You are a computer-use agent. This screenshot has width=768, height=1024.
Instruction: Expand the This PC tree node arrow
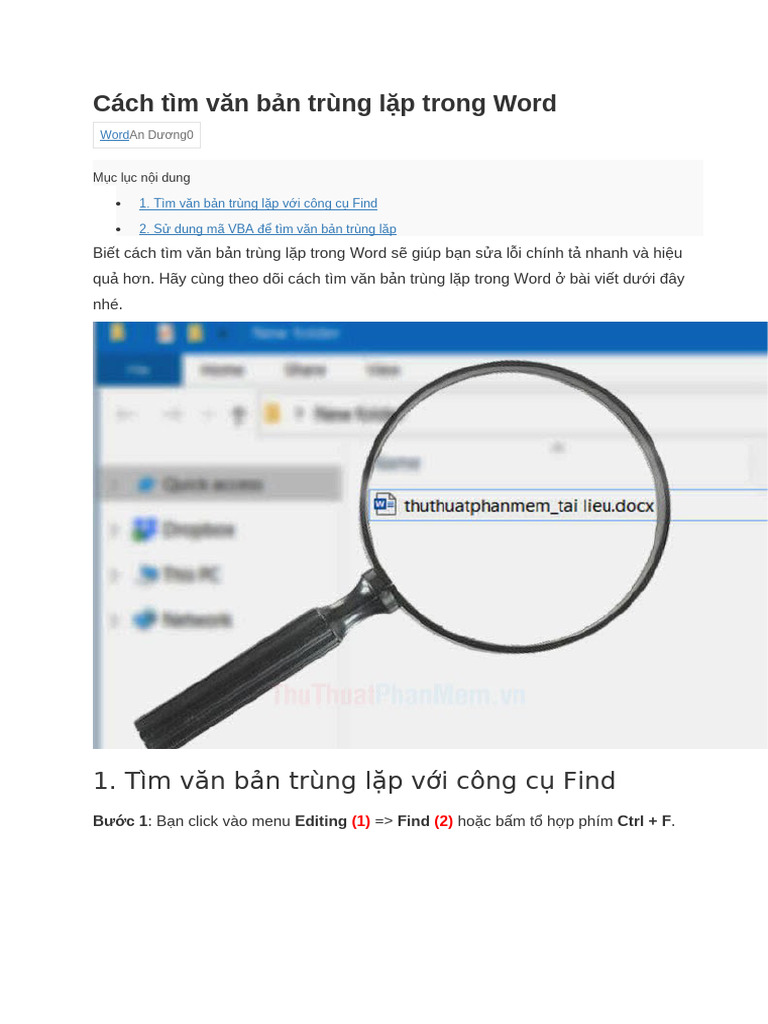[x=114, y=575]
